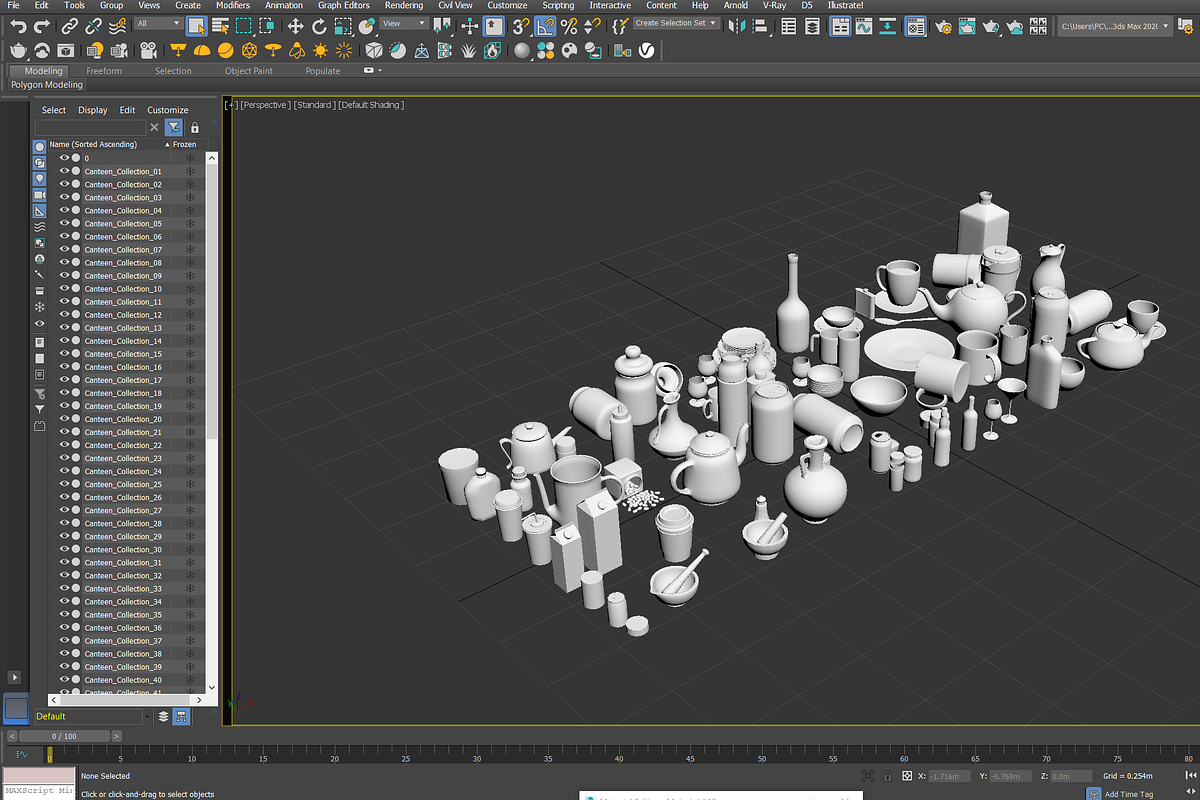Open the project path dropdown
This screenshot has width=1200, height=800.
click(x=1116, y=26)
